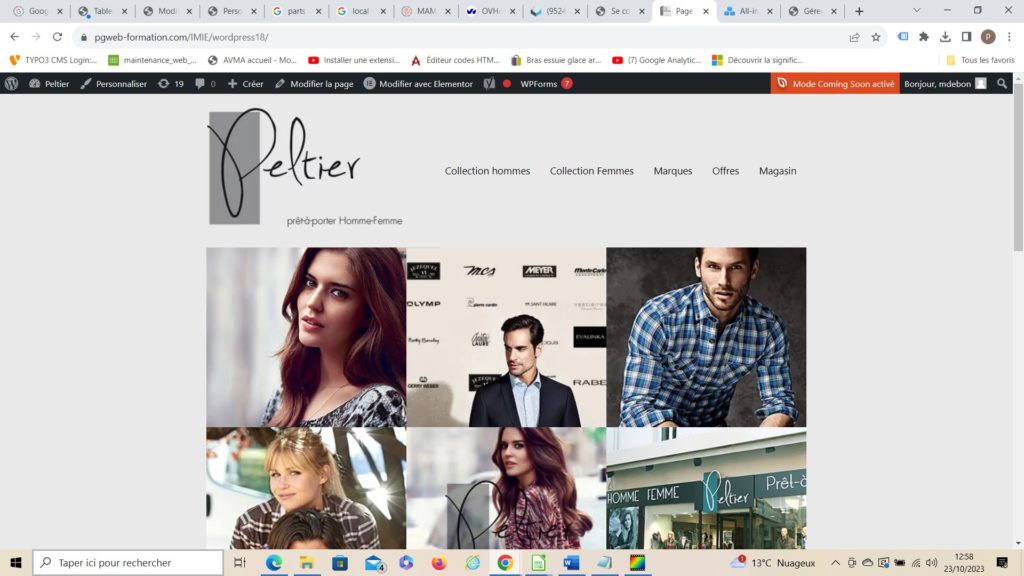Click Modifier avec Elementor
The height and width of the screenshot is (576, 1024).
[418, 84]
